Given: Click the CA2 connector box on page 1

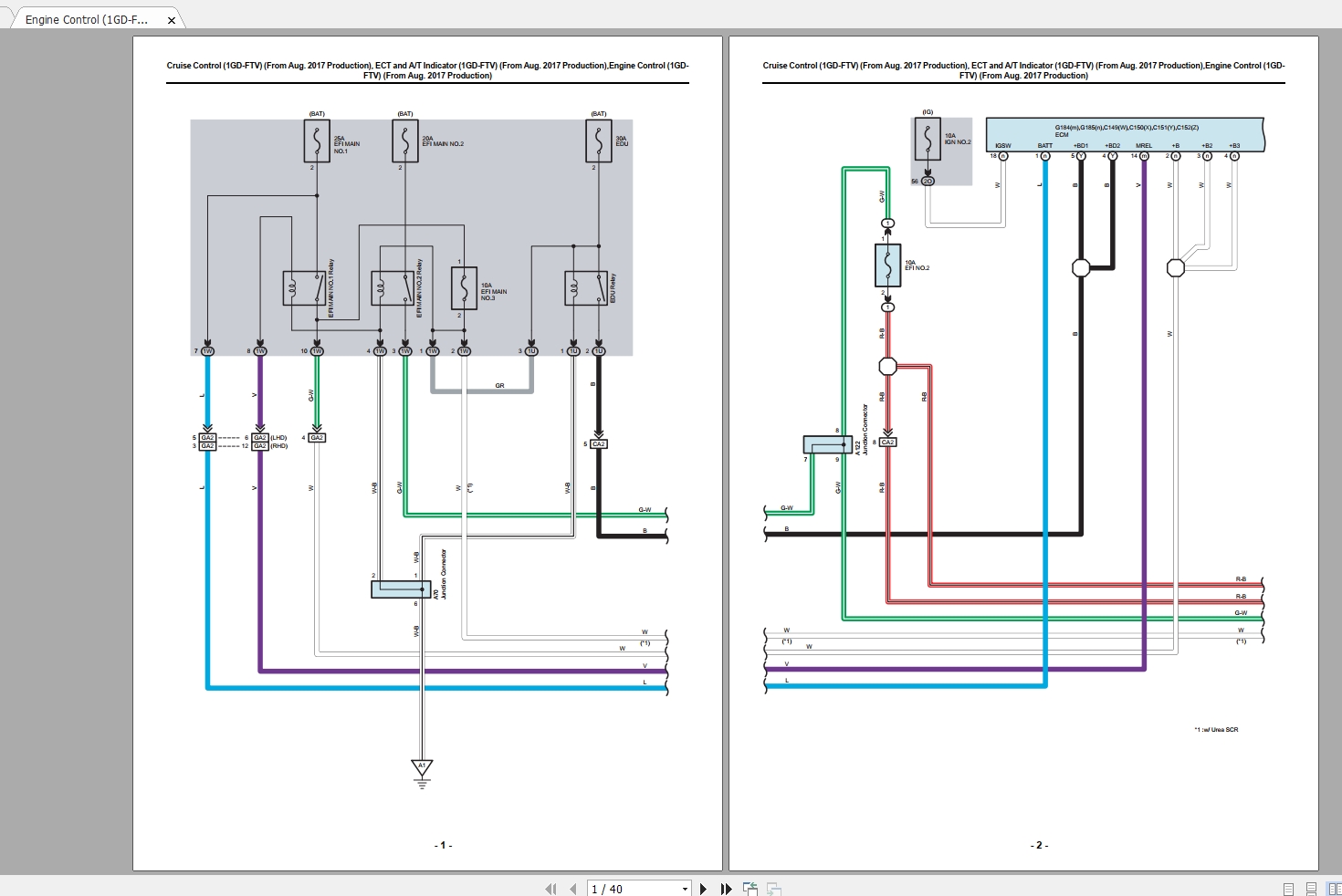Looking at the screenshot, I should 599,444.
